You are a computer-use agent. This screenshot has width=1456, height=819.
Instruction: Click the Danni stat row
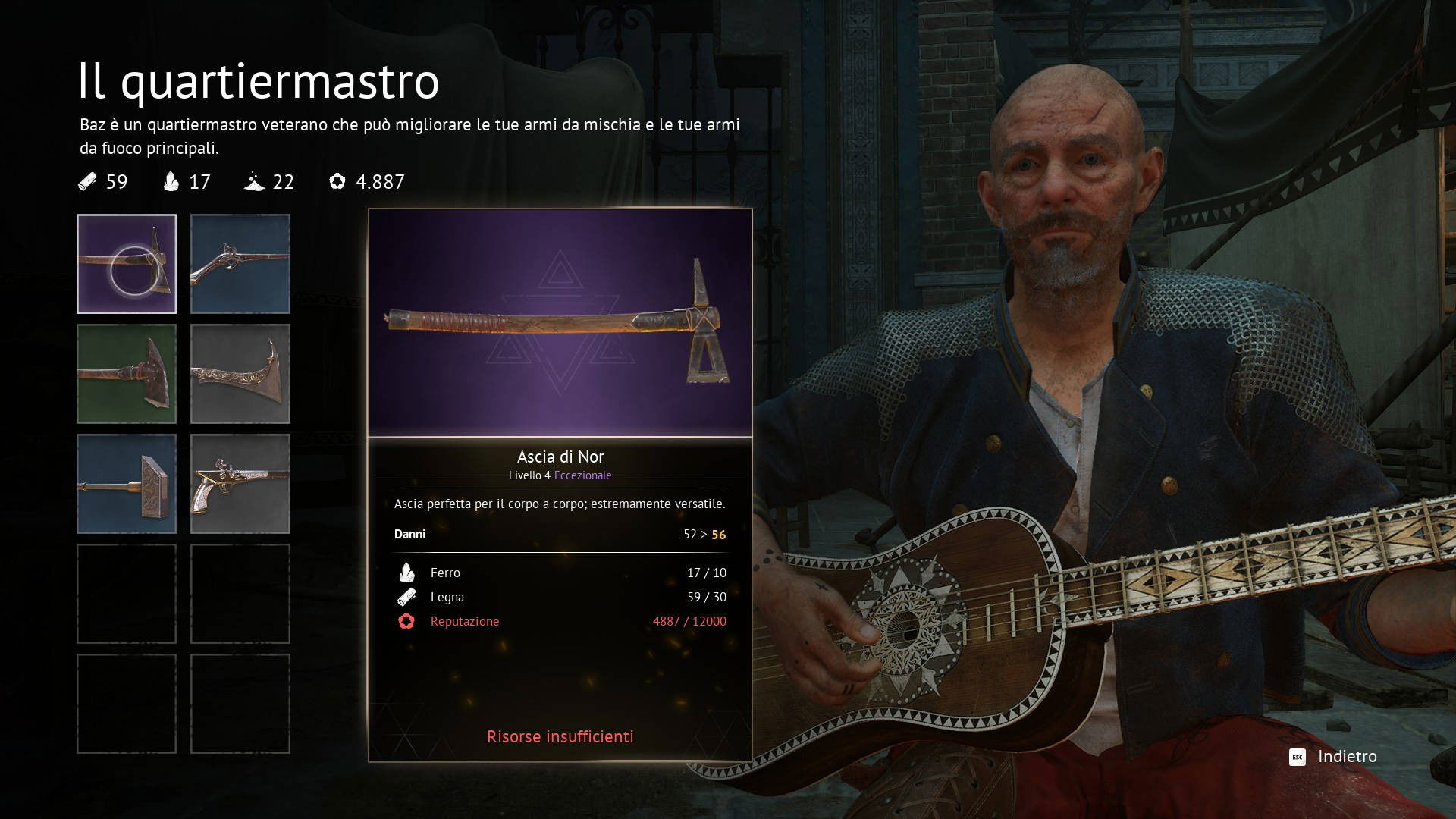560,534
